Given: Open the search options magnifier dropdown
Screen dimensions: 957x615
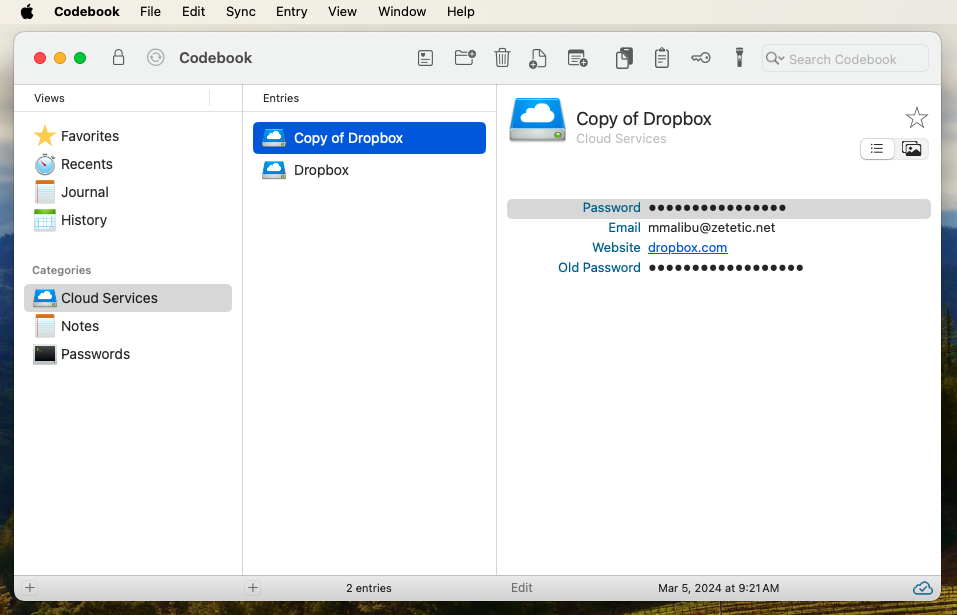Looking at the screenshot, I should click(775, 59).
